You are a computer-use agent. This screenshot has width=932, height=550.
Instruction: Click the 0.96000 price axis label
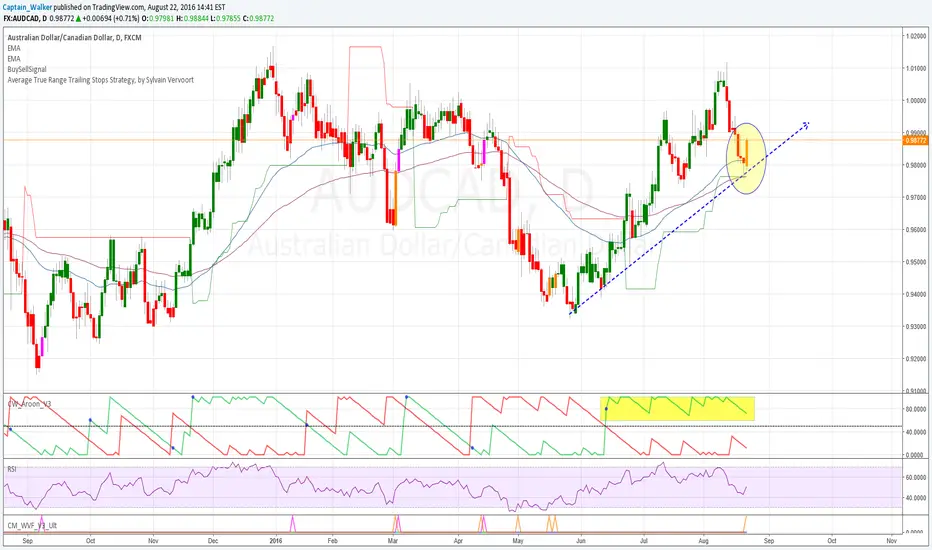pyautogui.click(x=916, y=230)
